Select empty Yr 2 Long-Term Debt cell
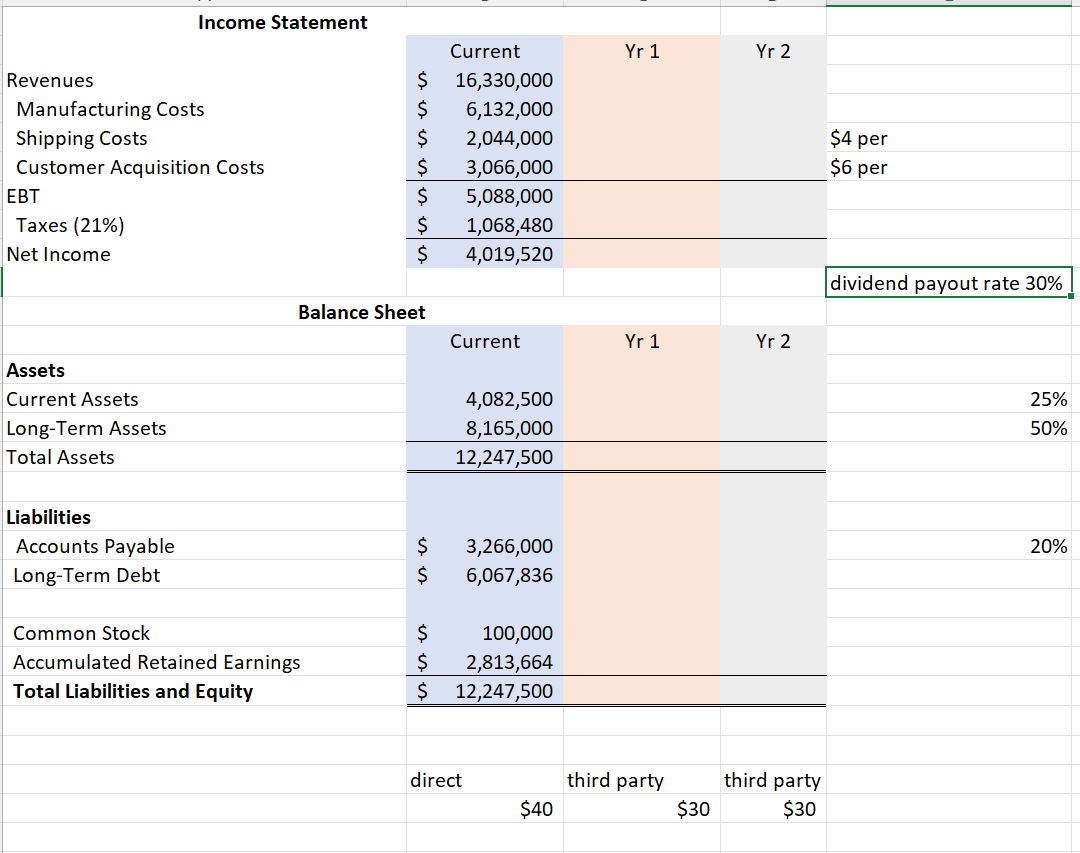Image resolution: width=1080 pixels, height=853 pixels. [773, 575]
